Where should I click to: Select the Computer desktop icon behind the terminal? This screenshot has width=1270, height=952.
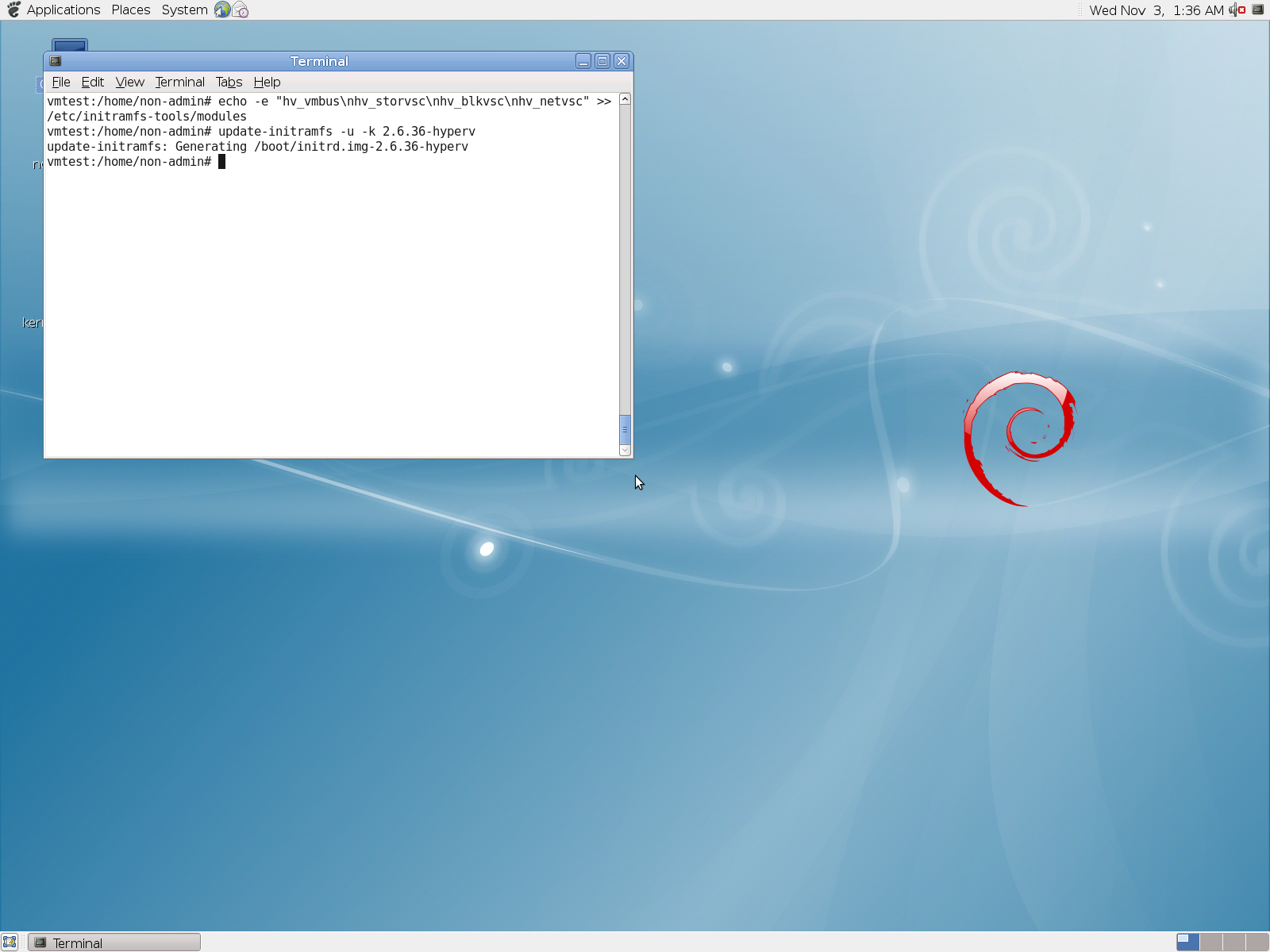[x=70, y=45]
